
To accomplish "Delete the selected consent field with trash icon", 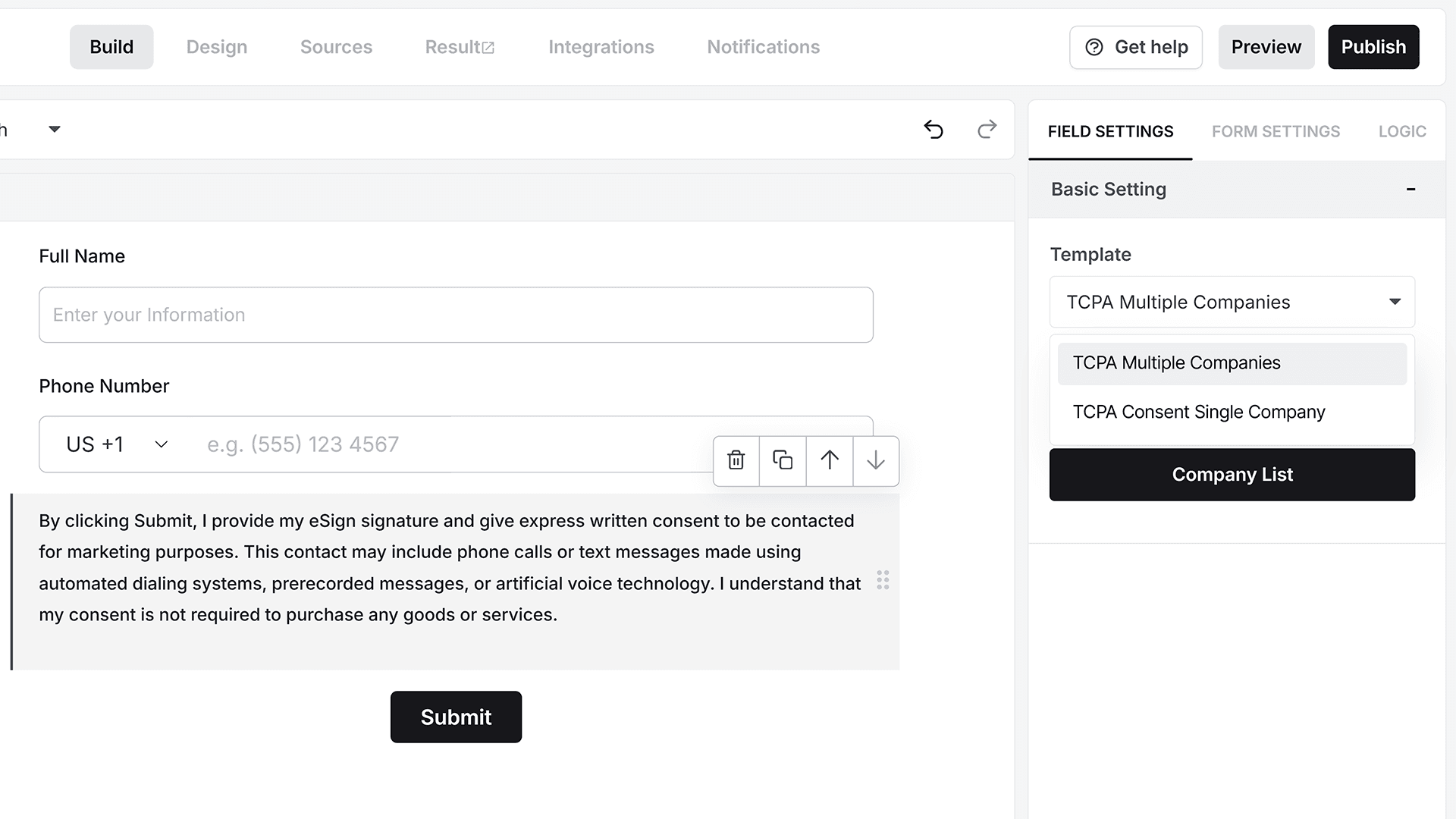I will click(x=736, y=460).
